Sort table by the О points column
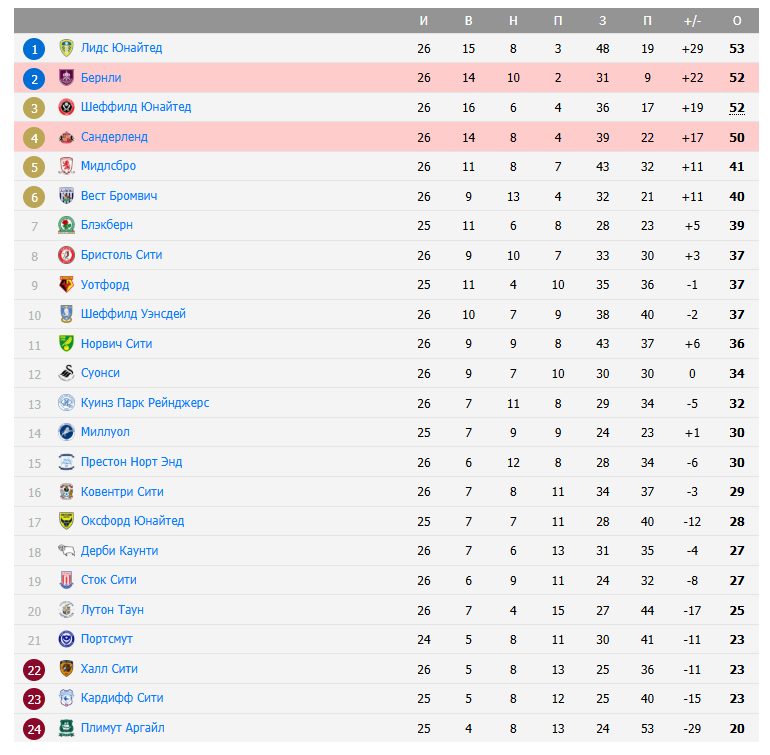The image size is (770, 755). click(737, 21)
